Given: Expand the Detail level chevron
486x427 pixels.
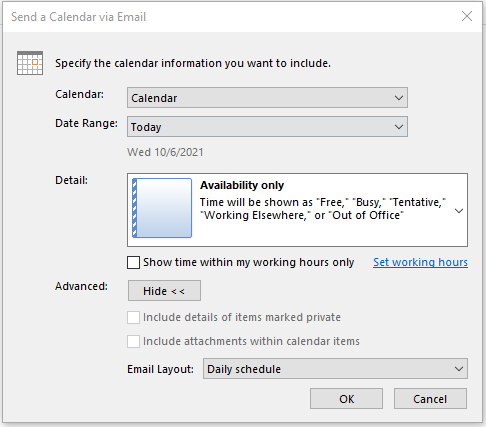Looking at the screenshot, I should 459,211.
